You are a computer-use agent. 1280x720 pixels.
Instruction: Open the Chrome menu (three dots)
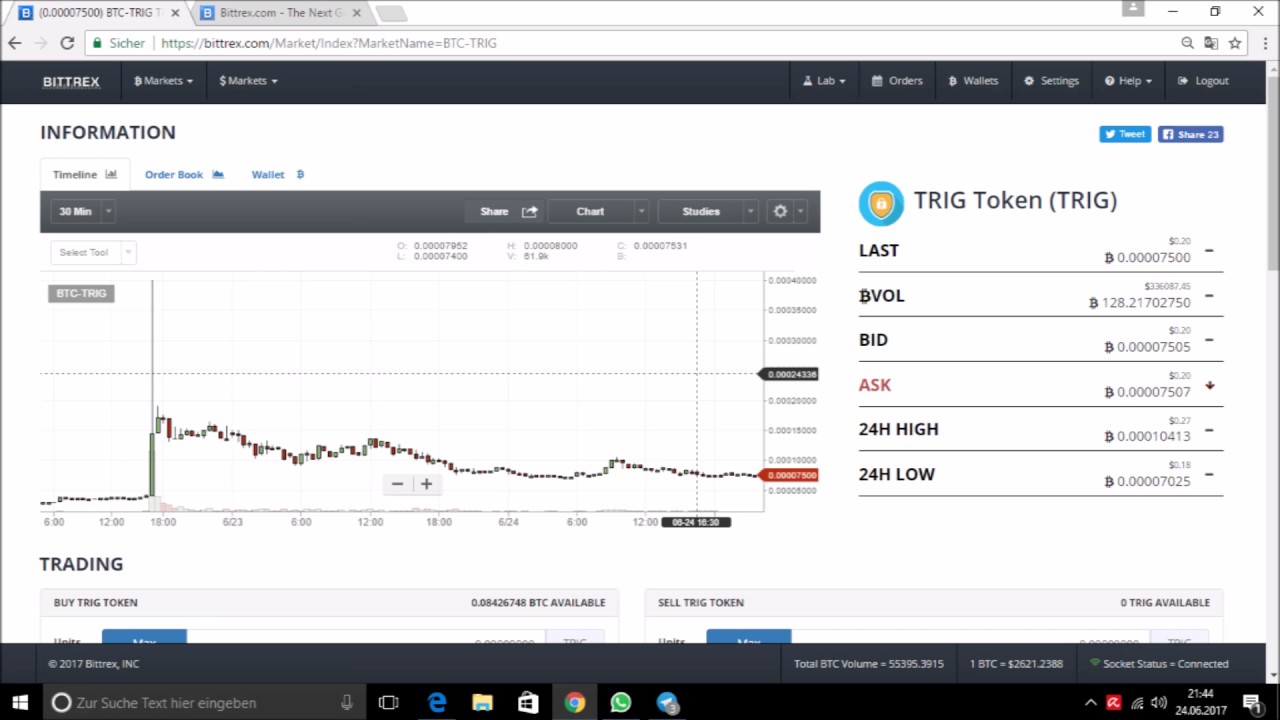pyautogui.click(x=1264, y=43)
